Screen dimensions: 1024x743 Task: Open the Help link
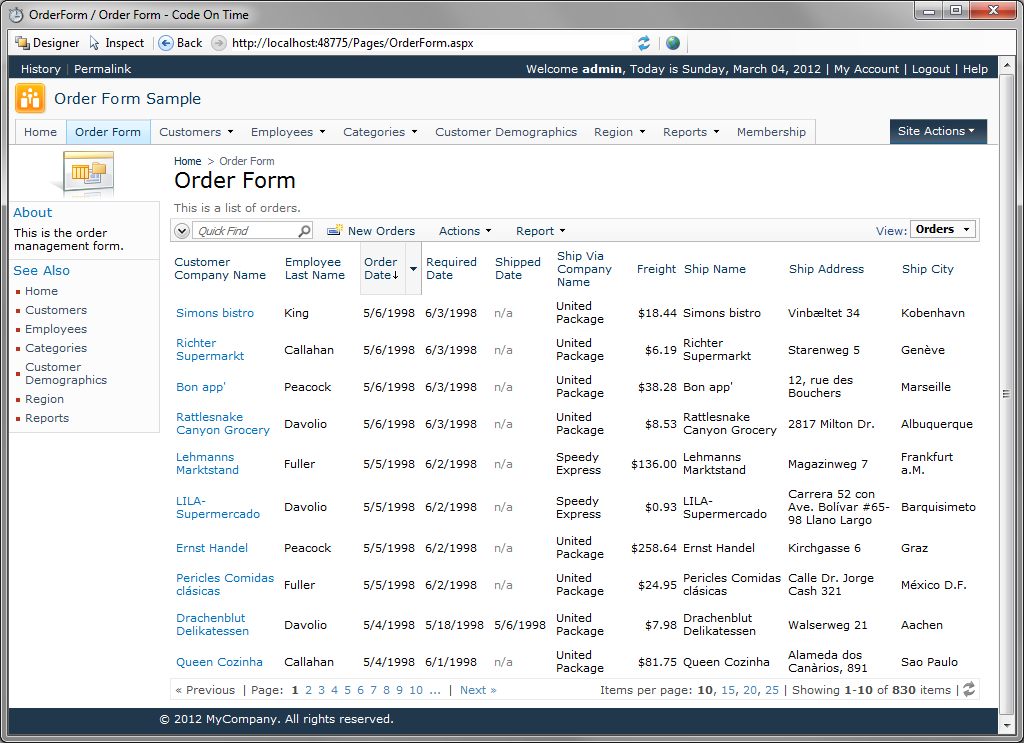tap(975, 69)
